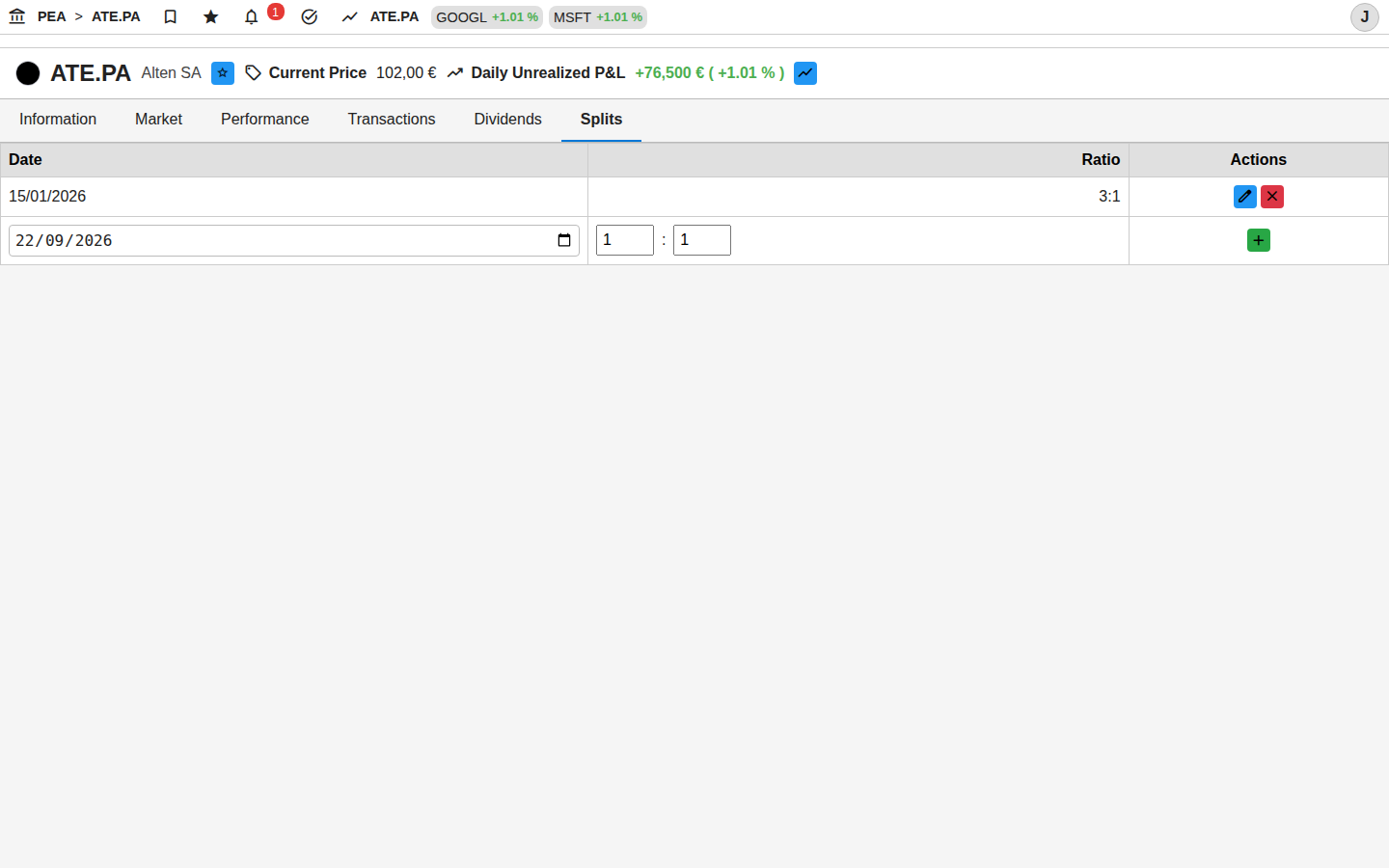
Task: Click the 15/01/2026 date cell
Action: [294, 197]
